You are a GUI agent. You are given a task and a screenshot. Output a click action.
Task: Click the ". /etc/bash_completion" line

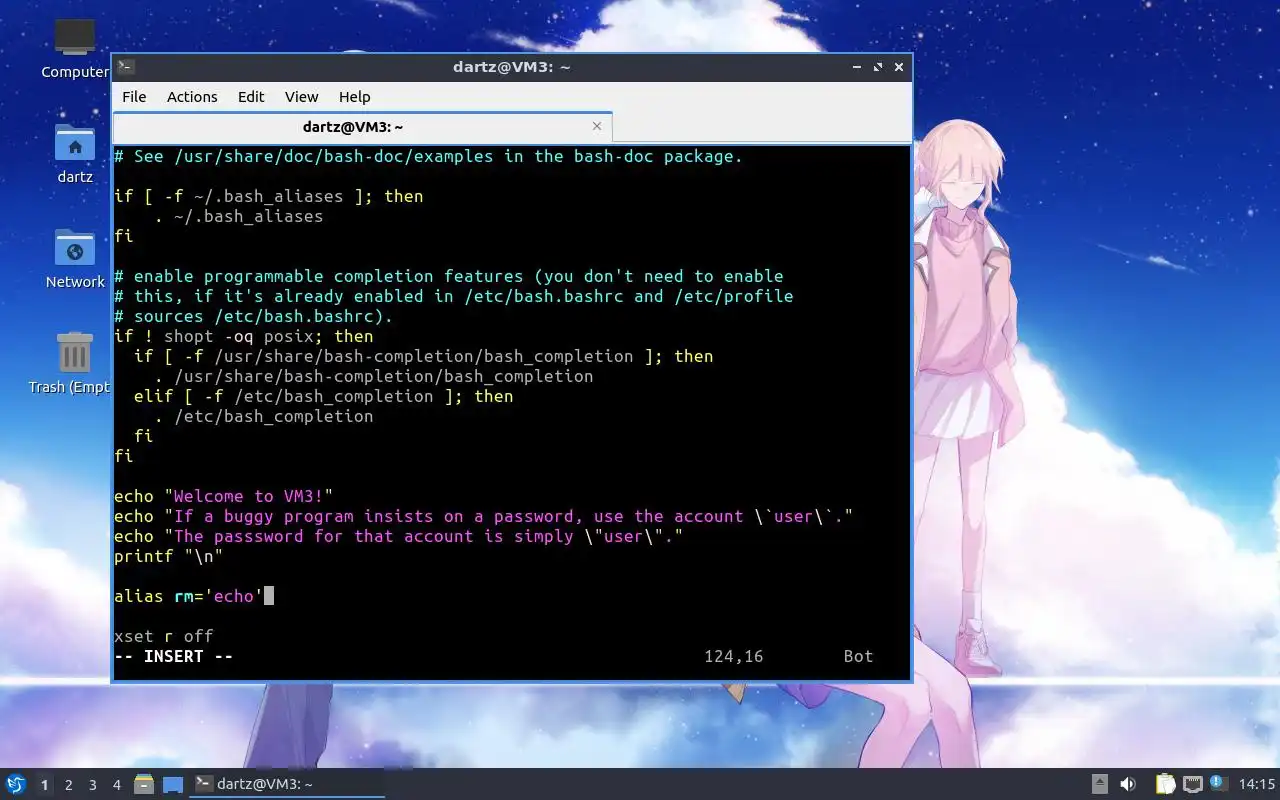click(x=264, y=416)
